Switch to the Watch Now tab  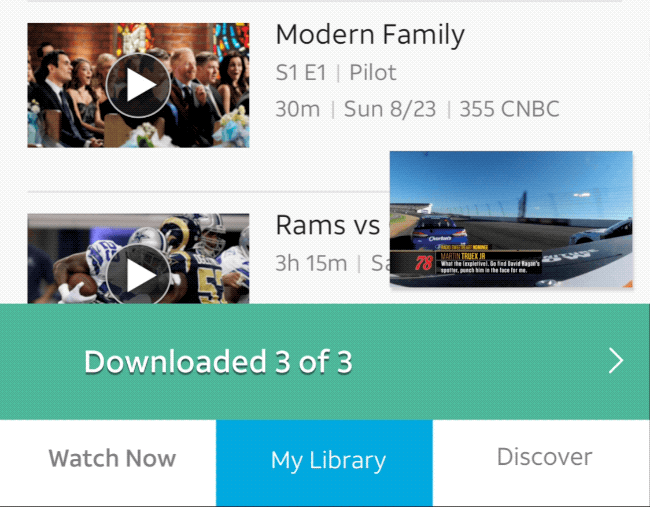pyautogui.click(x=112, y=459)
